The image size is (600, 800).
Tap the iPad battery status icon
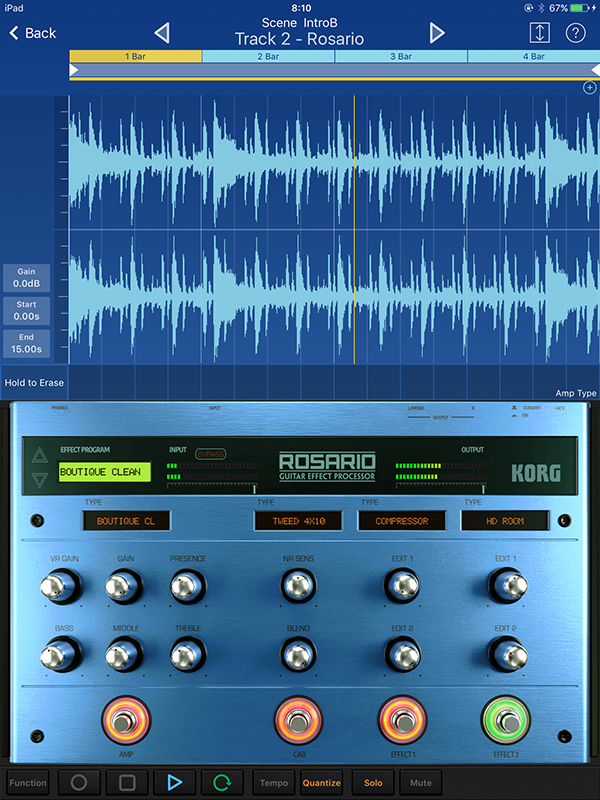tap(579, 8)
